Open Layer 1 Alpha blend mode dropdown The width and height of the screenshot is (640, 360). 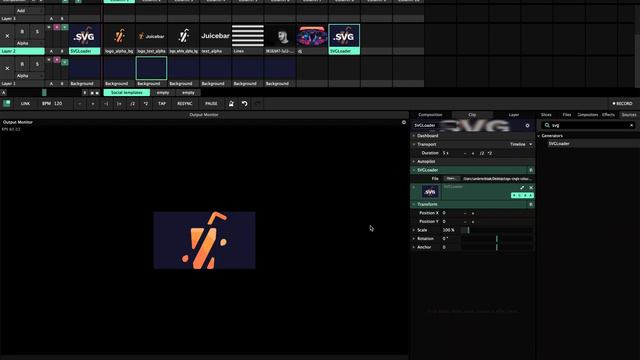29,76
